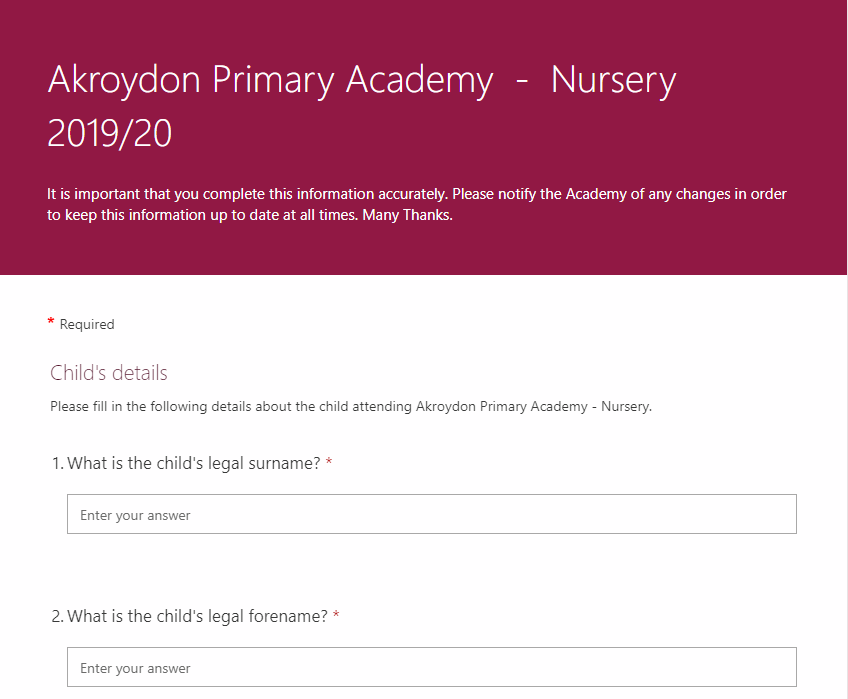Click the Child's details section heading
The image size is (848, 699).
pyautogui.click(x=109, y=373)
